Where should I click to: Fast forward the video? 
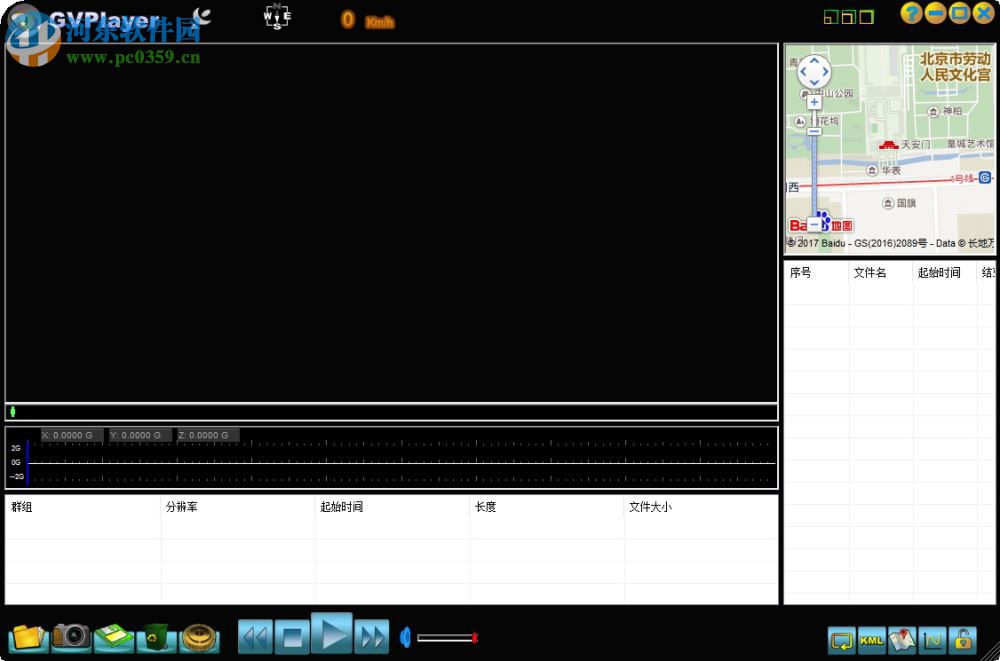(x=371, y=636)
